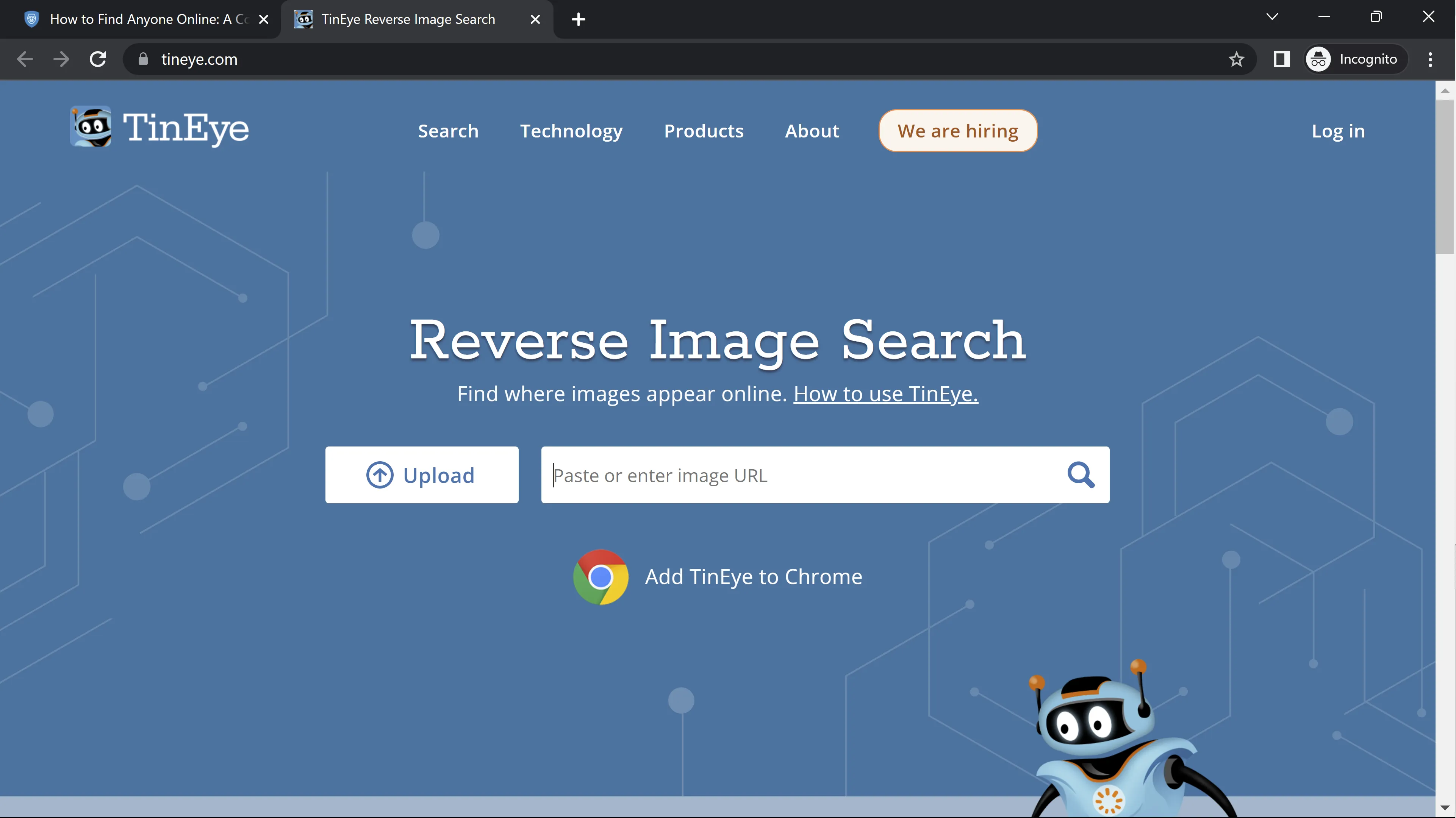Toggle the browser side panel icon
This screenshot has width=1456, height=818.
pos(1281,59)
